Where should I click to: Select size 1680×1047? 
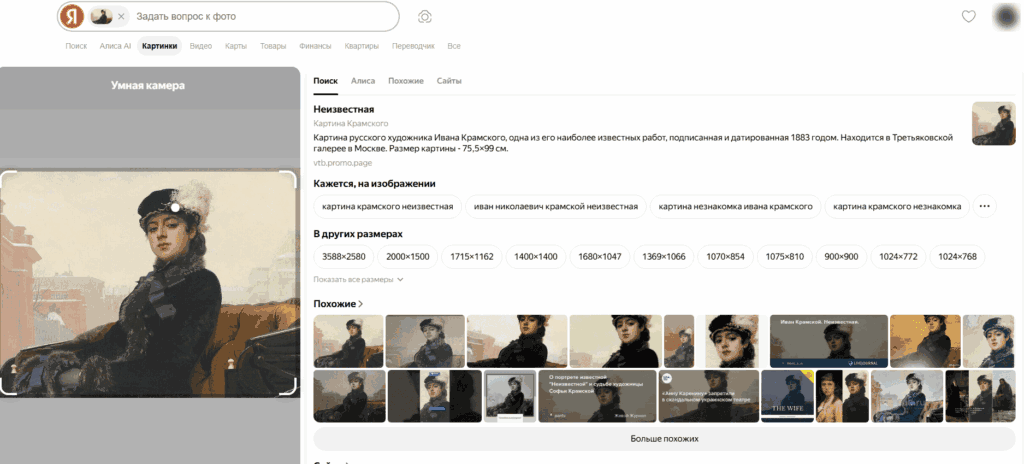click(600, 257)
